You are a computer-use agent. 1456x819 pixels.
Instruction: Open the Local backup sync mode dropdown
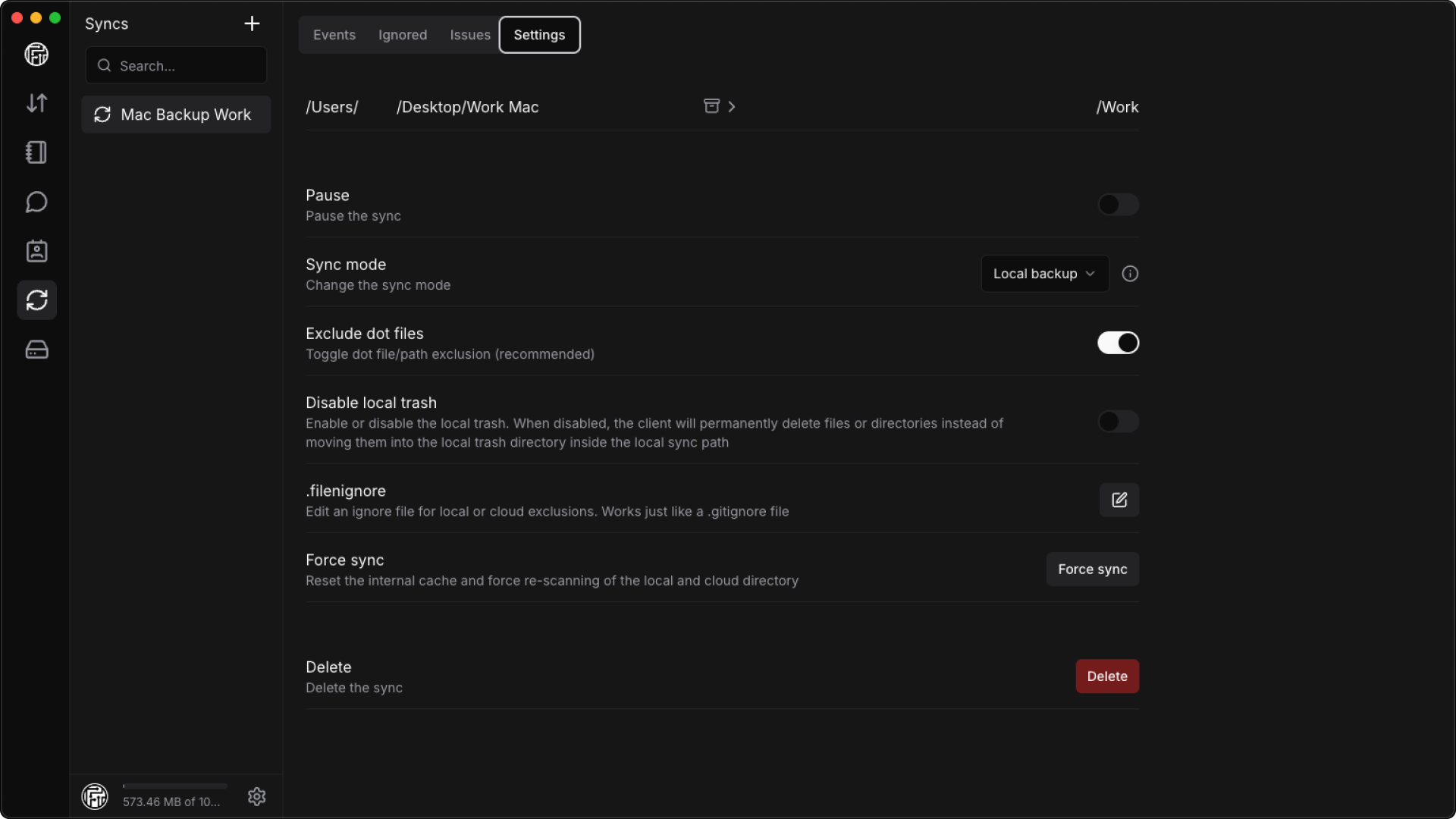(x=1044, y=274)
